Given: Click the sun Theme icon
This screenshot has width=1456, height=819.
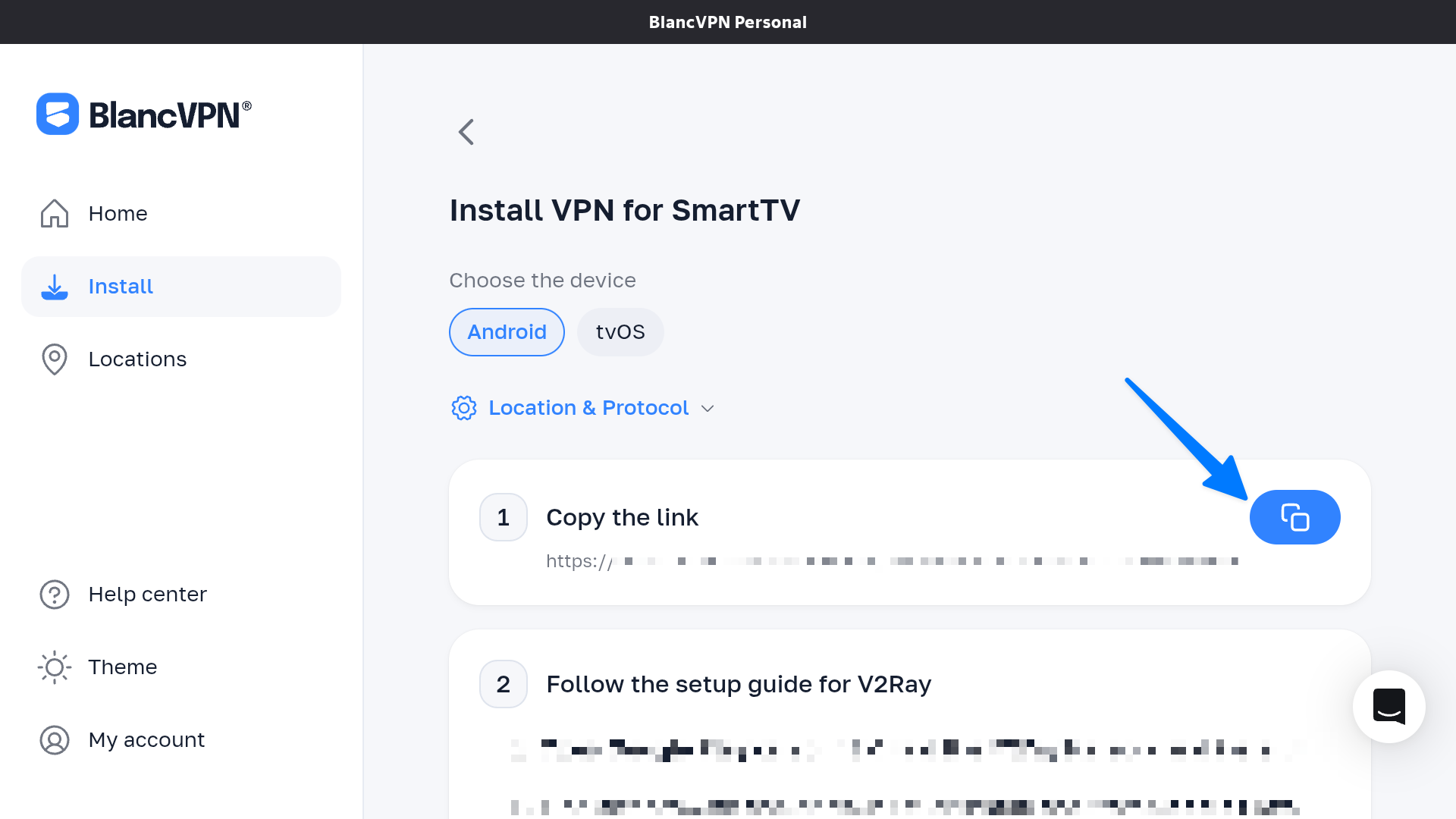Looking at the screenshot, I should pyautogui.click(x=55, y=667).
